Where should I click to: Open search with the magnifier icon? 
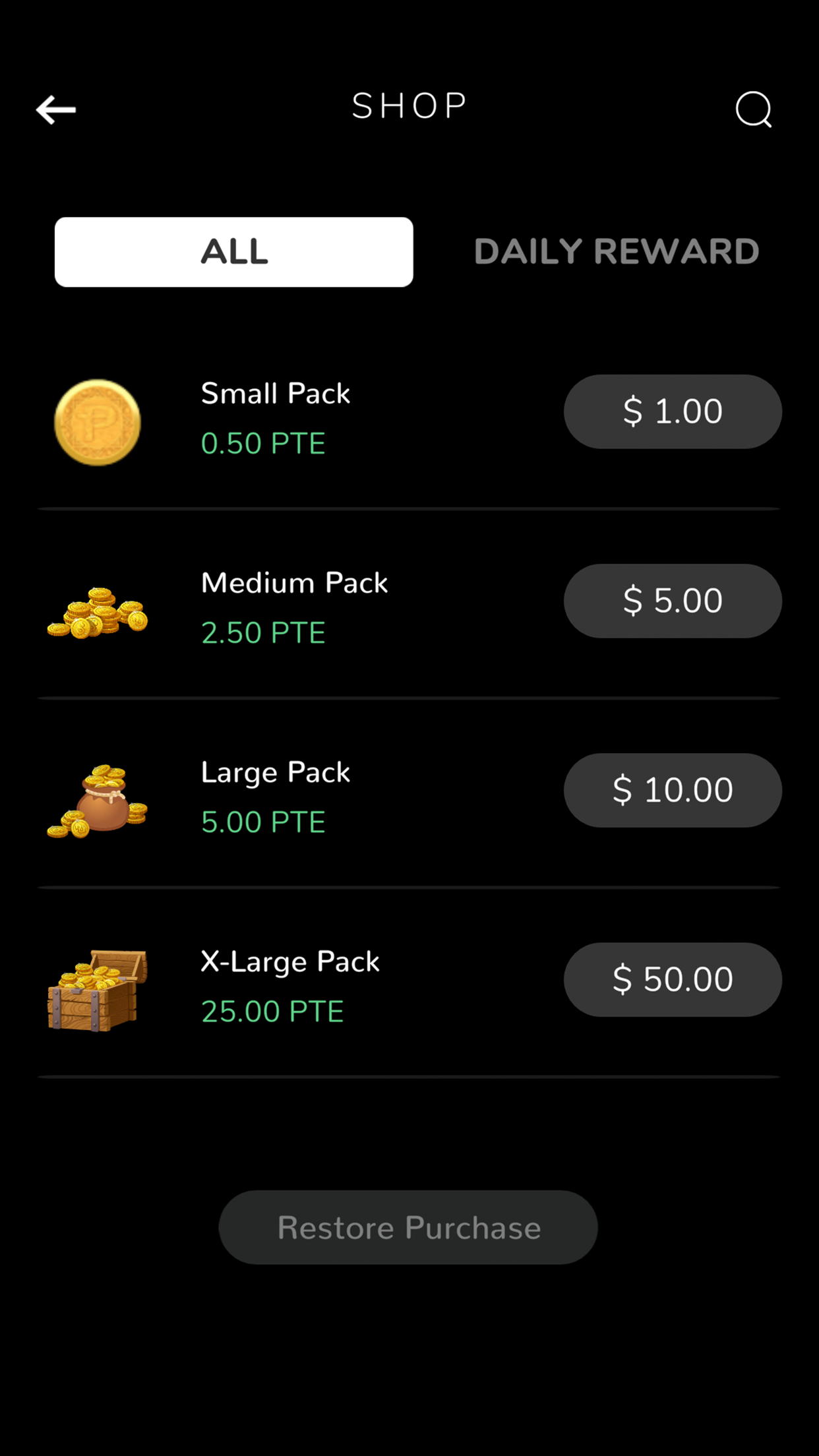click(x=754, y=109)
